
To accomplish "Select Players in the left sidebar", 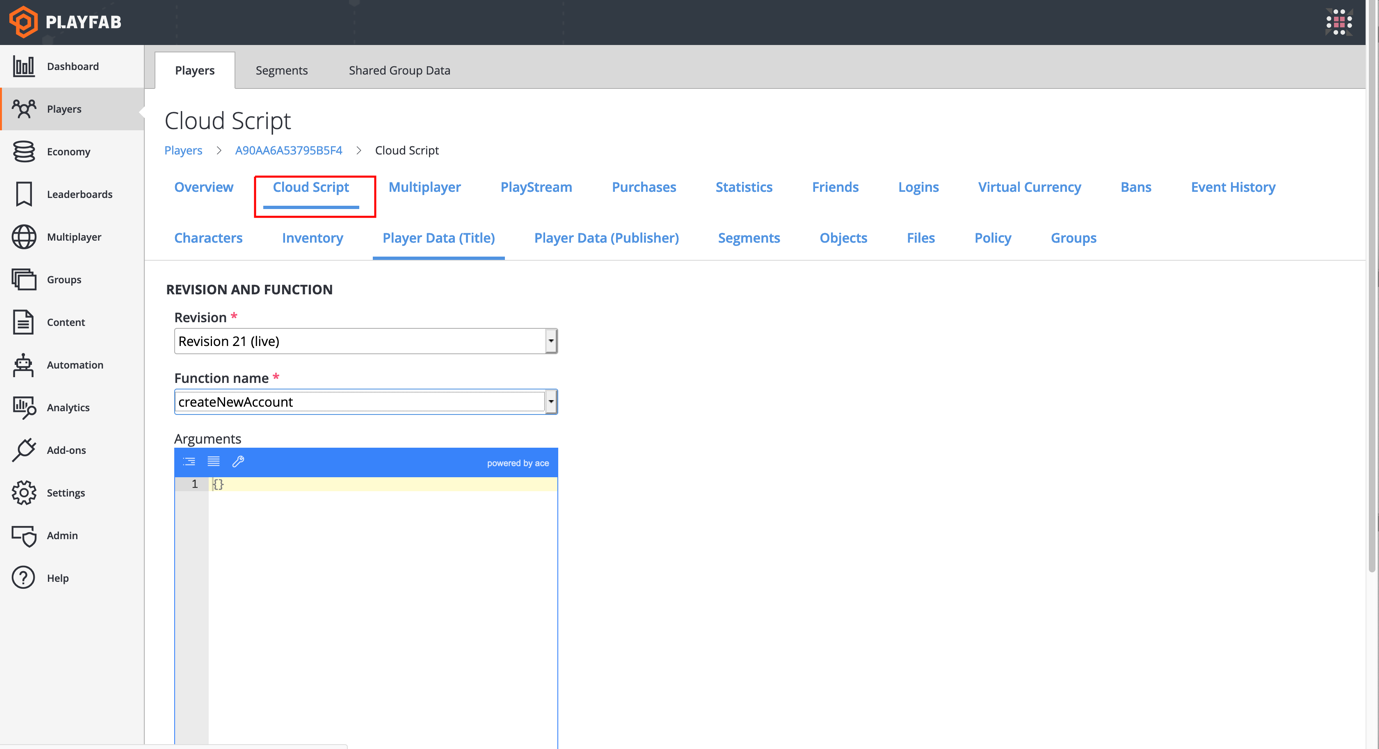I will (x=72, y=109).
